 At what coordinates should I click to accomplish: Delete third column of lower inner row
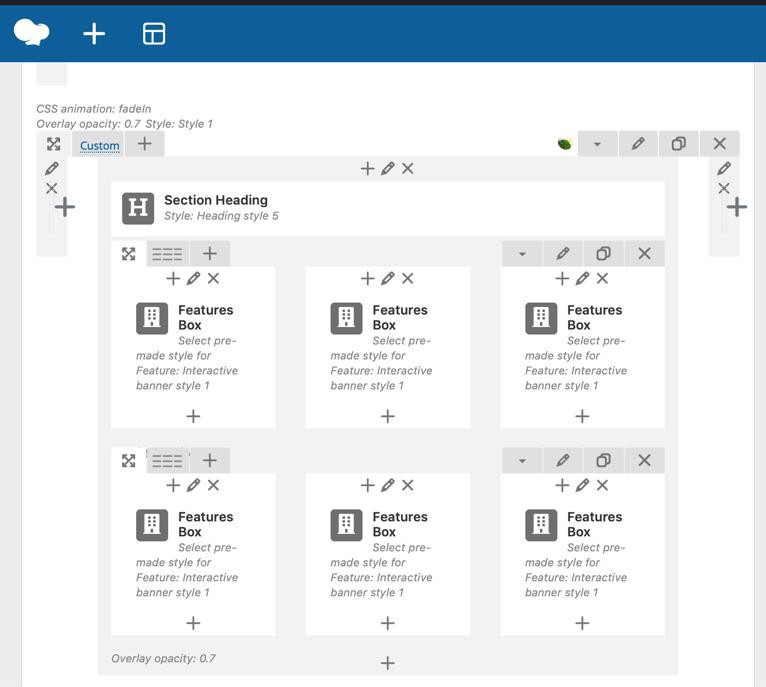tap(602, 485)
